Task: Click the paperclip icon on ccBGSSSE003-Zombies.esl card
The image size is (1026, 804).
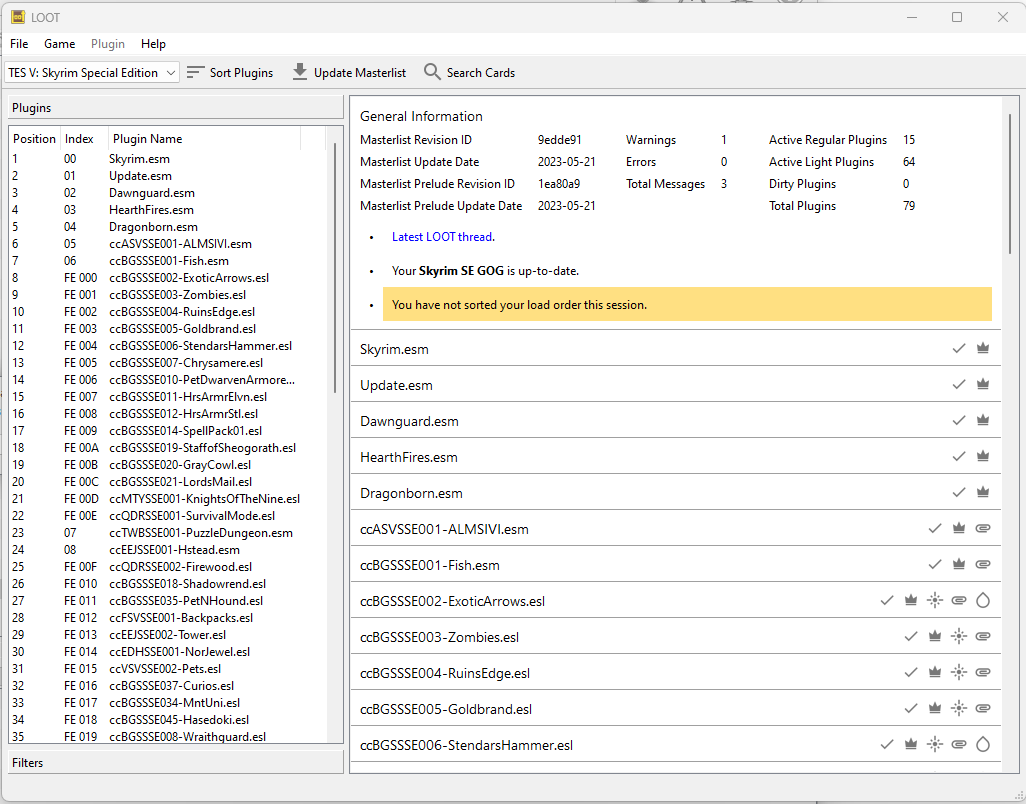Action: click(x=983, y=637)
